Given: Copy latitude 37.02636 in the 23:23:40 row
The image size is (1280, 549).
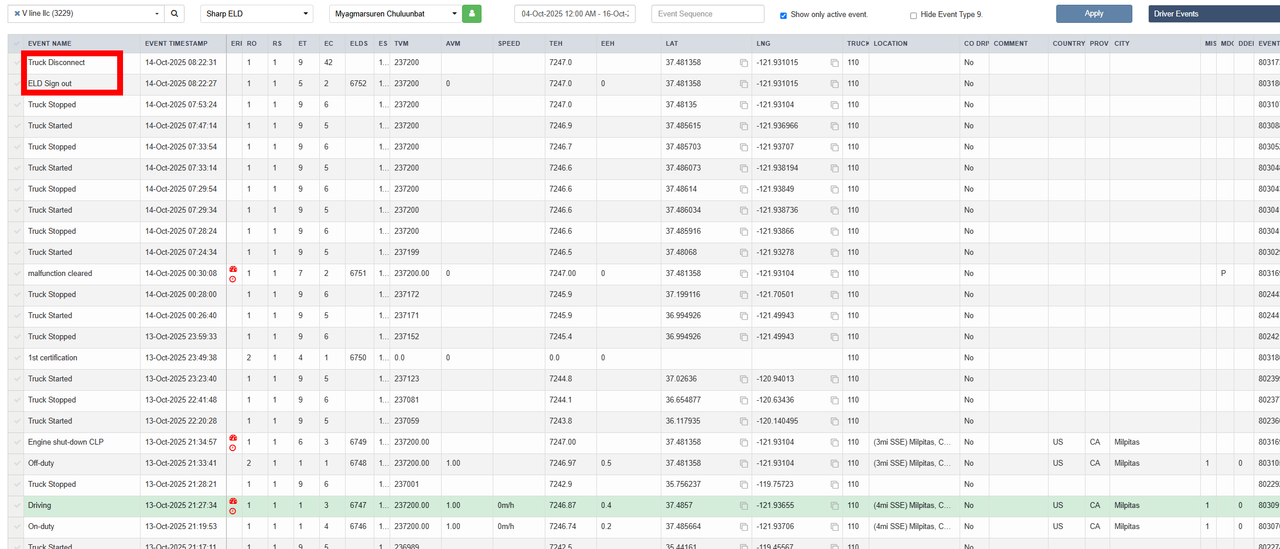Looking at the screenshot, I should [744, 379].
